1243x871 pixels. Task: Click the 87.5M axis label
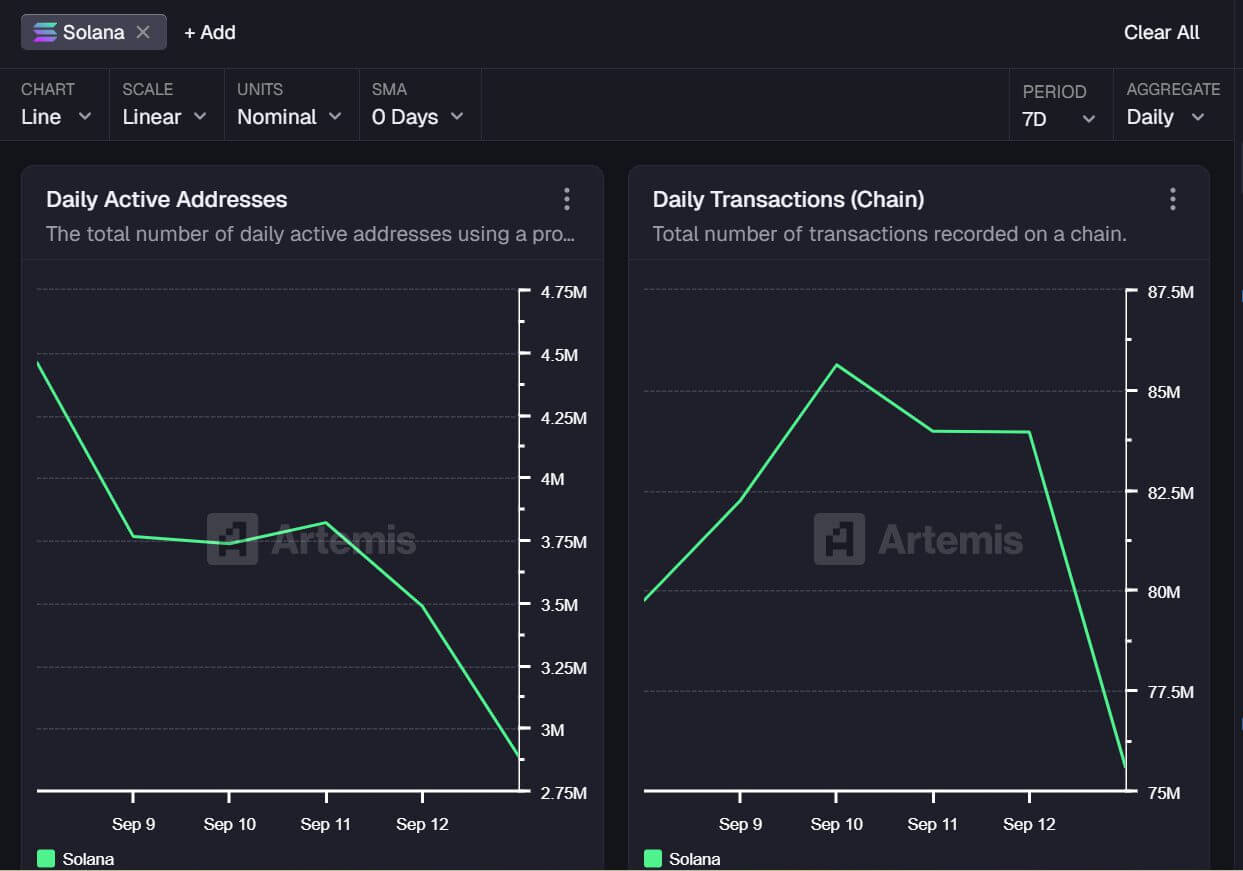(1171, 293)
